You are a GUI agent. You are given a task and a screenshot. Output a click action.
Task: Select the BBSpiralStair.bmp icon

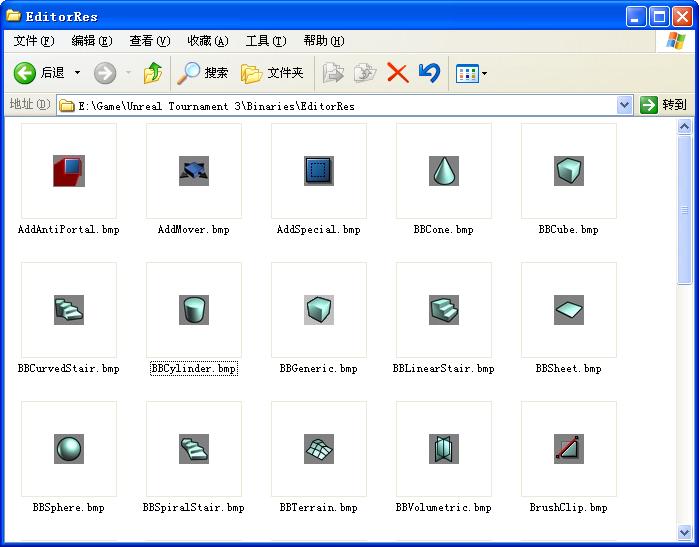[x=193, y=449]
